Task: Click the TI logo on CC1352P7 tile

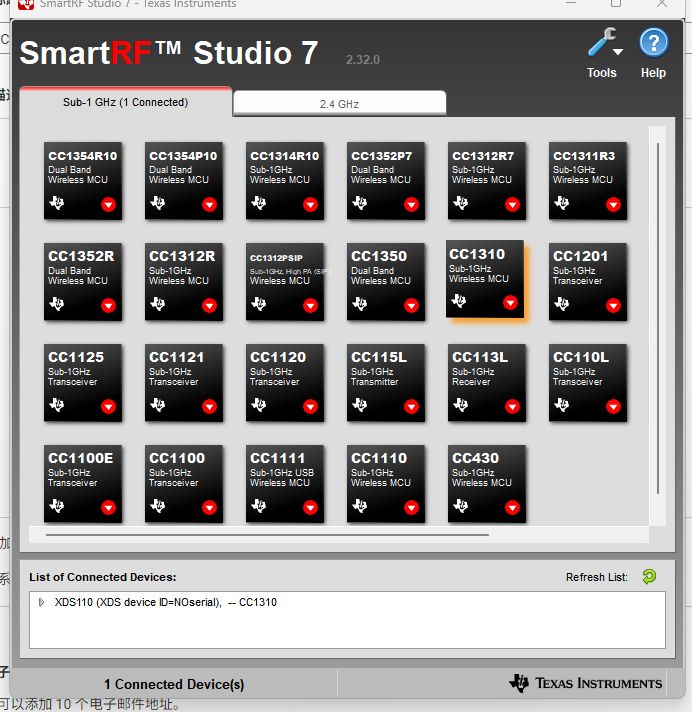Action: coord(360,203)
